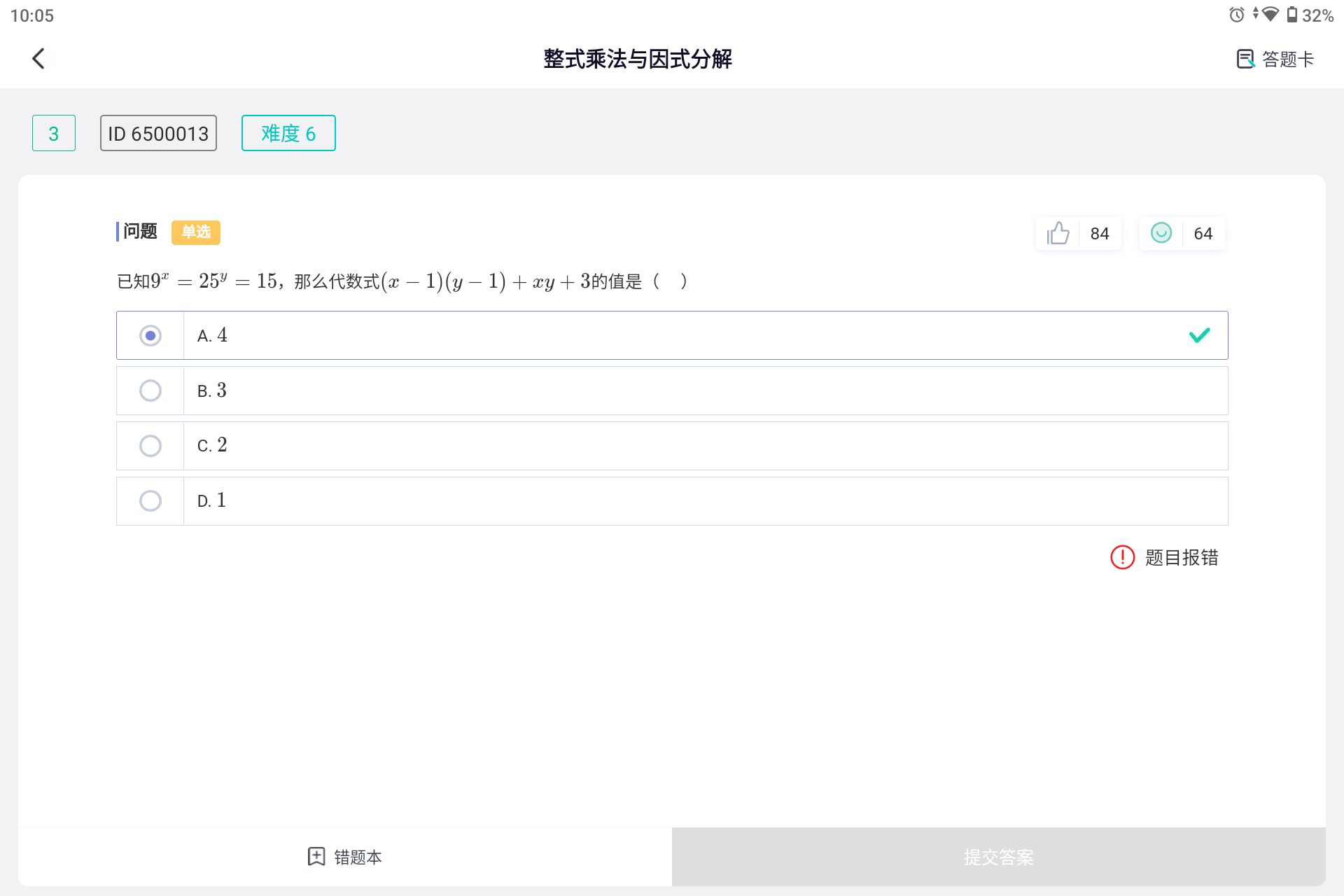Click the ID 6500013 label
The width and height of the screenshot is (1344, 896).
point(158,133)
